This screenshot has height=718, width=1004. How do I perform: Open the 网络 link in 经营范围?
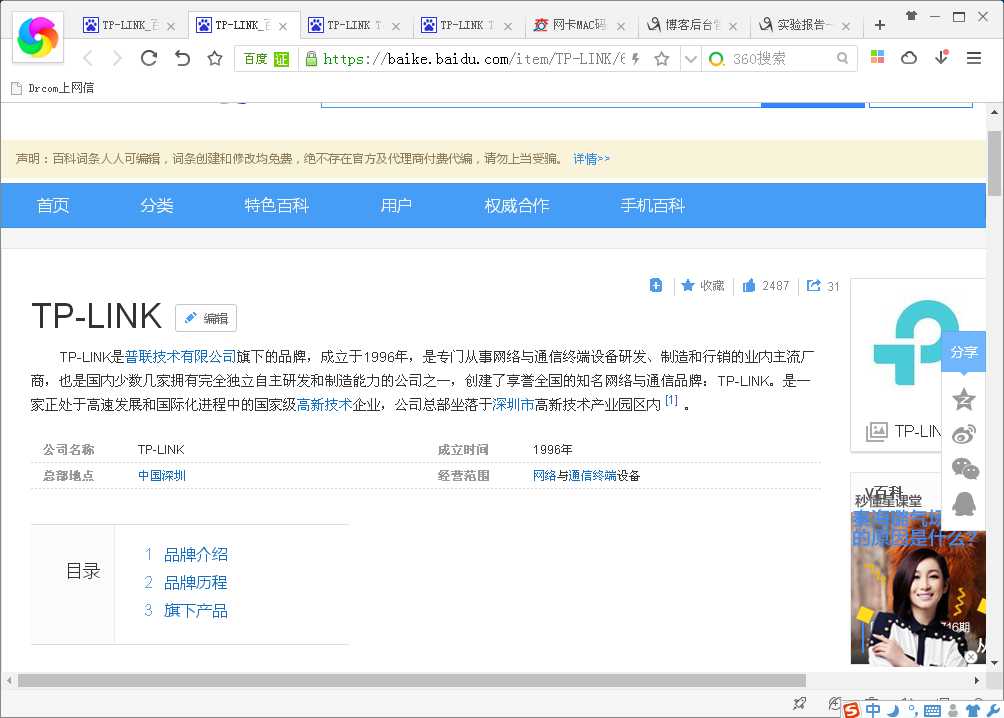[x=544, y=476]
